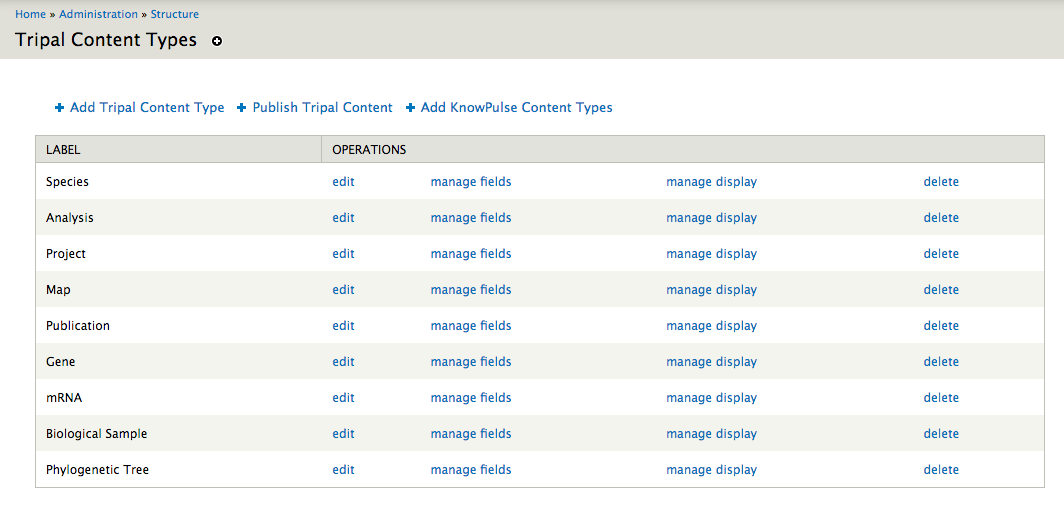Delete the Species content type

point(941,182)
